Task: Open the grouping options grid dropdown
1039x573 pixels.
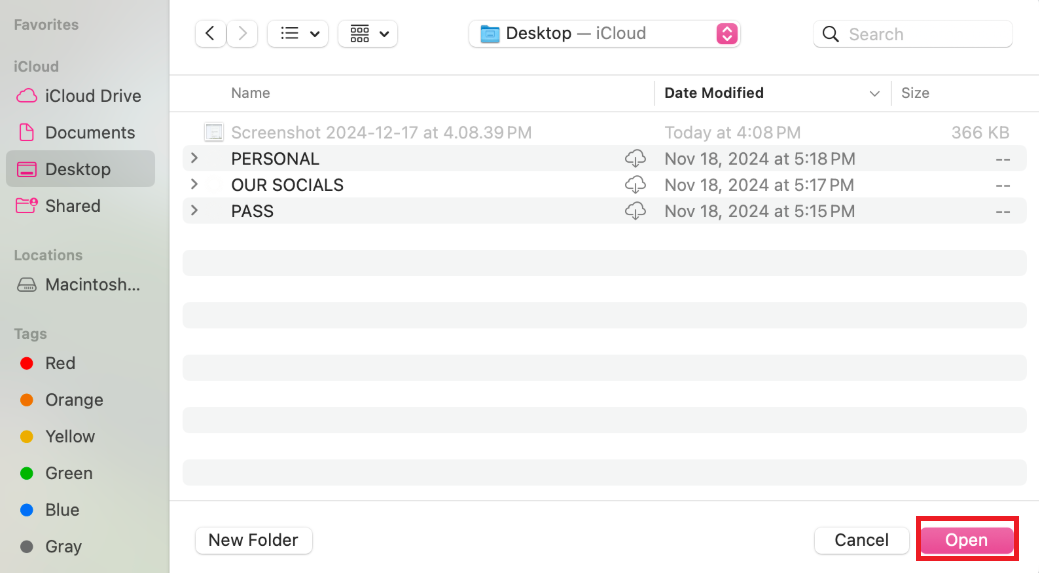Action: tap(368, 34)
